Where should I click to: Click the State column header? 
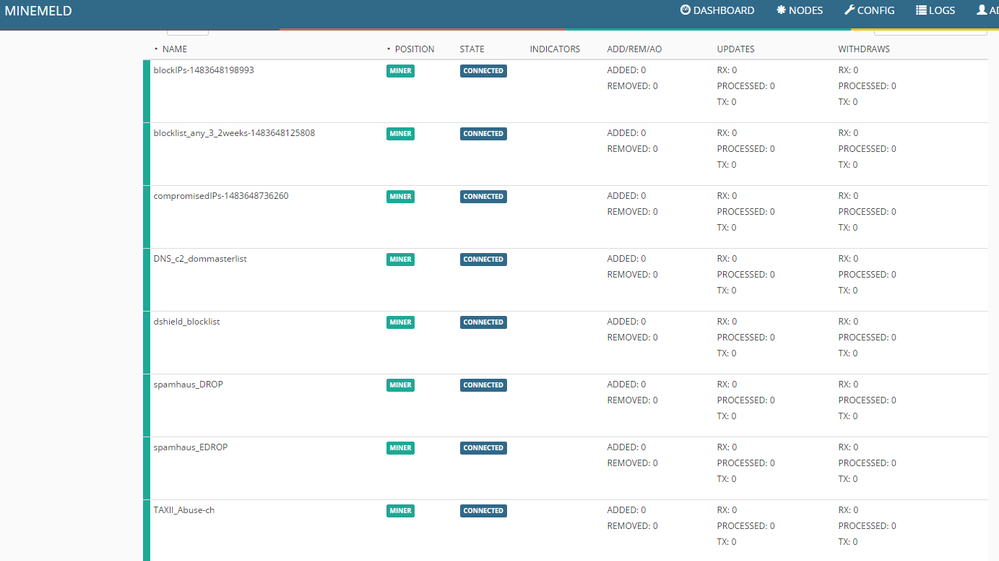click(472, 49)
